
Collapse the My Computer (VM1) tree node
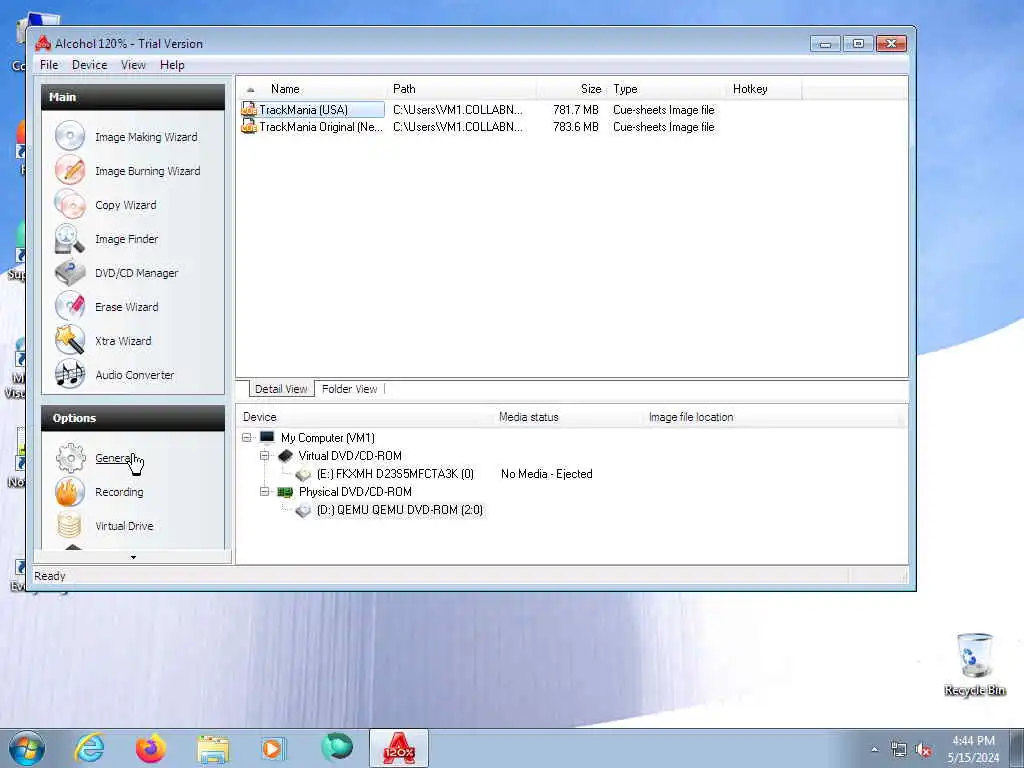[247, 438]
